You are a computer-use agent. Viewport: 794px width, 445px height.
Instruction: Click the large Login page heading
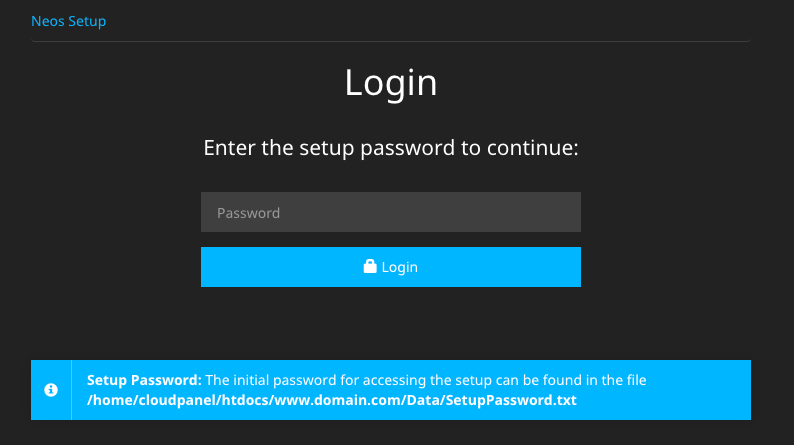(390, 83)
